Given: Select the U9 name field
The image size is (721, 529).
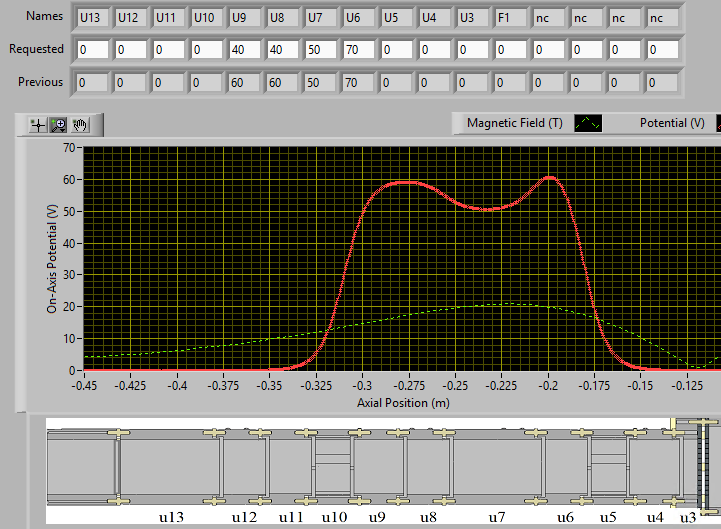Looking at the screenshot, I should [245, 18].
